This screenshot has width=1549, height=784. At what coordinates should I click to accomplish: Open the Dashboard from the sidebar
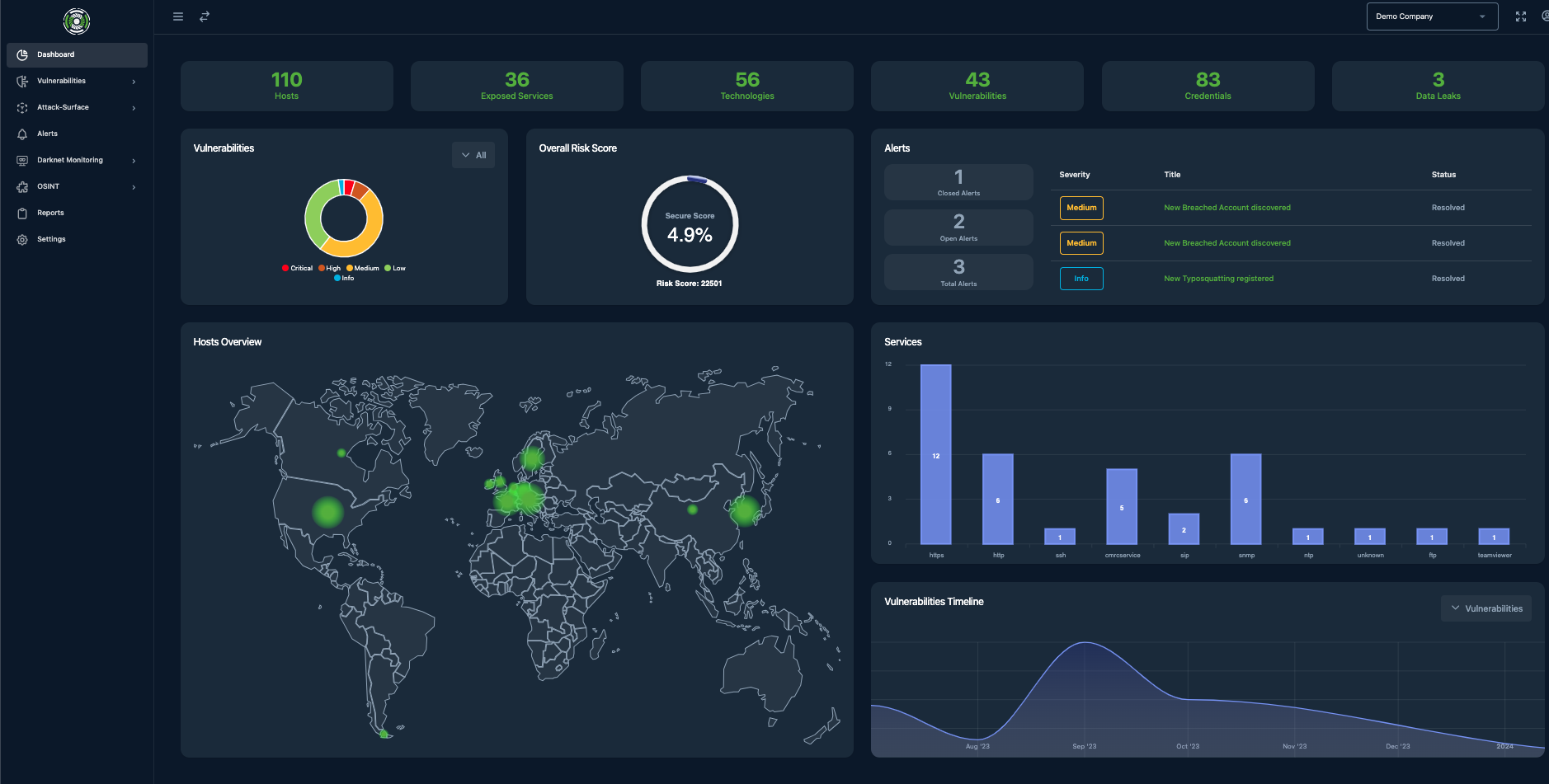click(56, 54)
